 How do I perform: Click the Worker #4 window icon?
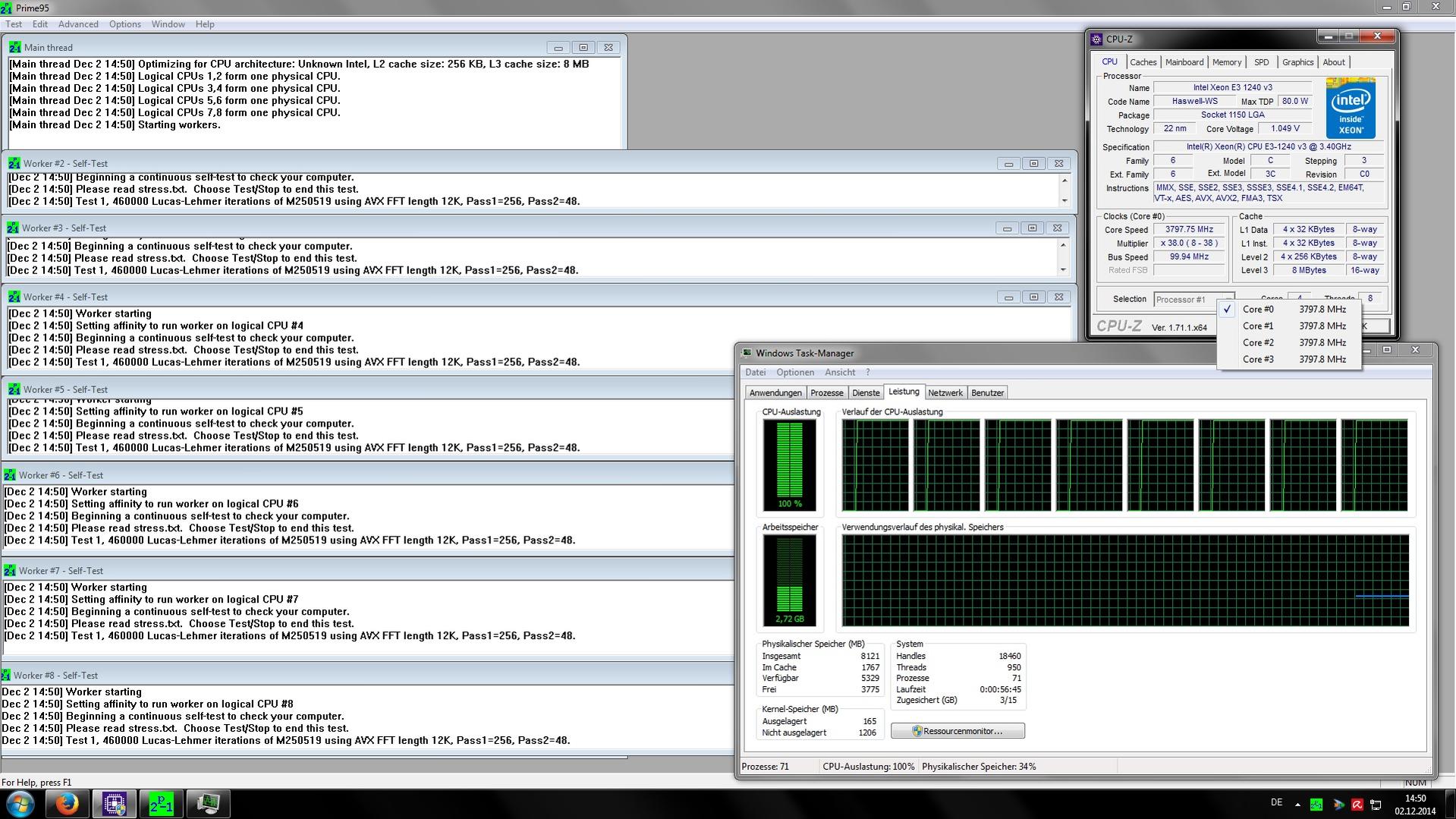tap(14, 297)
